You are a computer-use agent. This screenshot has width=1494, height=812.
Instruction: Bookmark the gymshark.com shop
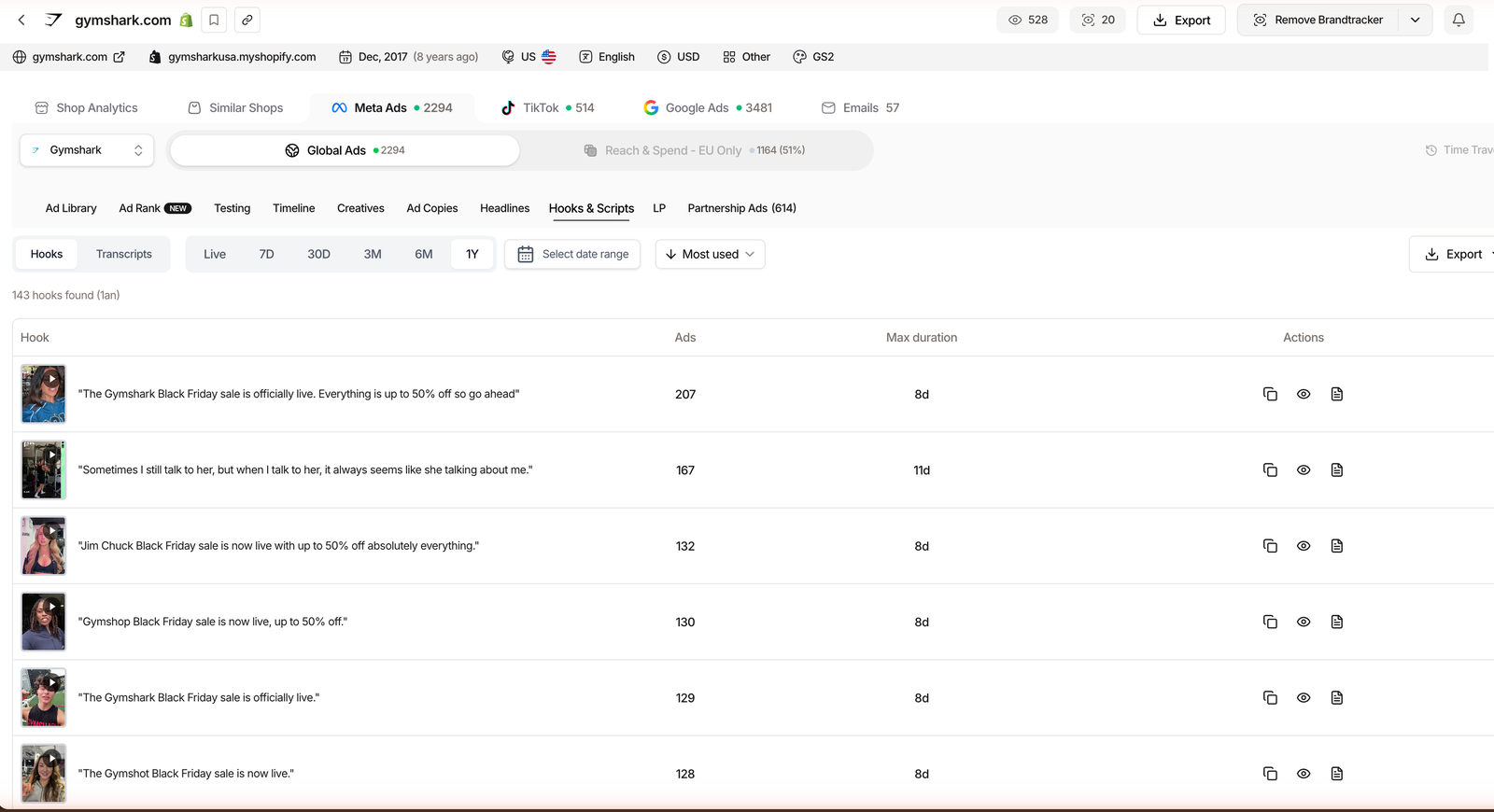214,20
